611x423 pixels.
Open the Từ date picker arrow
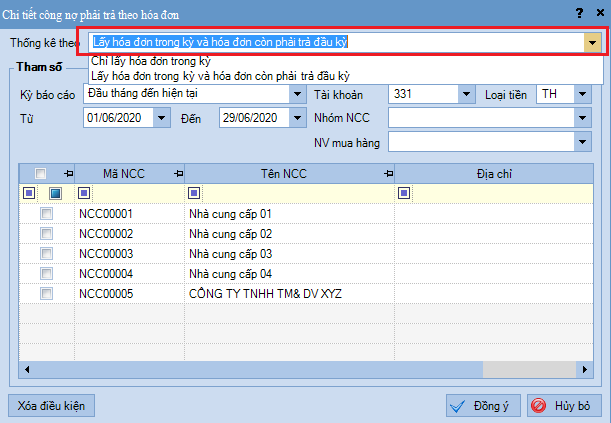[x=161, y=118]
